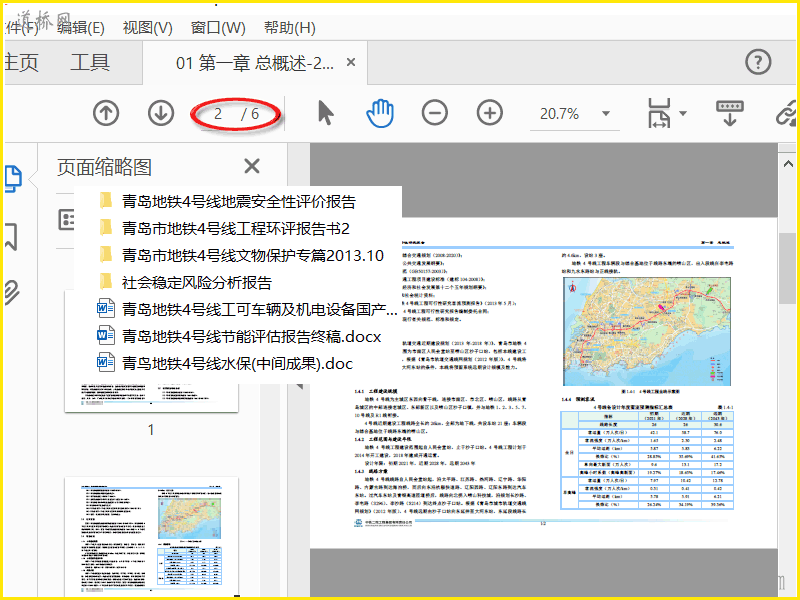This screenshot has height=600, width=800.
Task: Activate the hand pan tool
Action: (380, 113)
